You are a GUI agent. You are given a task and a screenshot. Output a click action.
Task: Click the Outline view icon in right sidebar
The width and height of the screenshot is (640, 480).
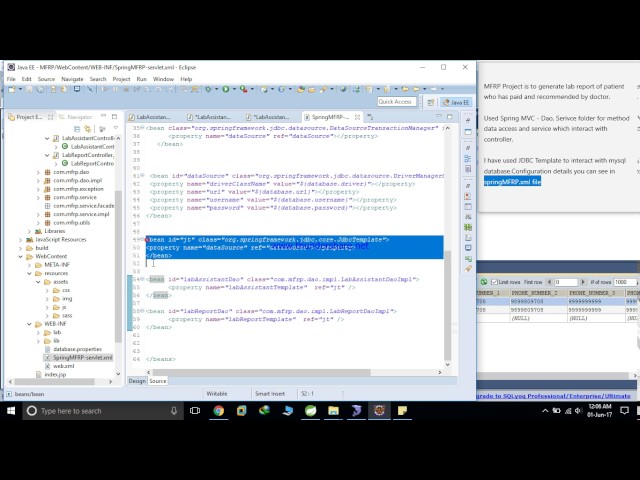pos(468,158)
